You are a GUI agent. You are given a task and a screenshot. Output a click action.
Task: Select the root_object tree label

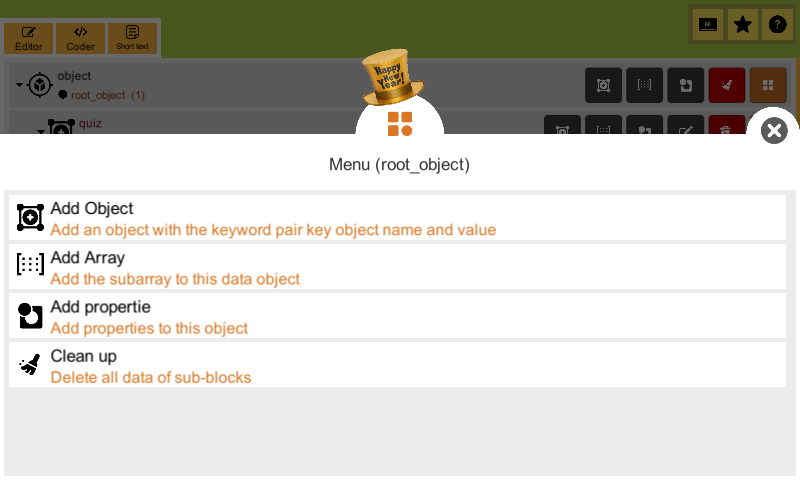pos(98,95)
